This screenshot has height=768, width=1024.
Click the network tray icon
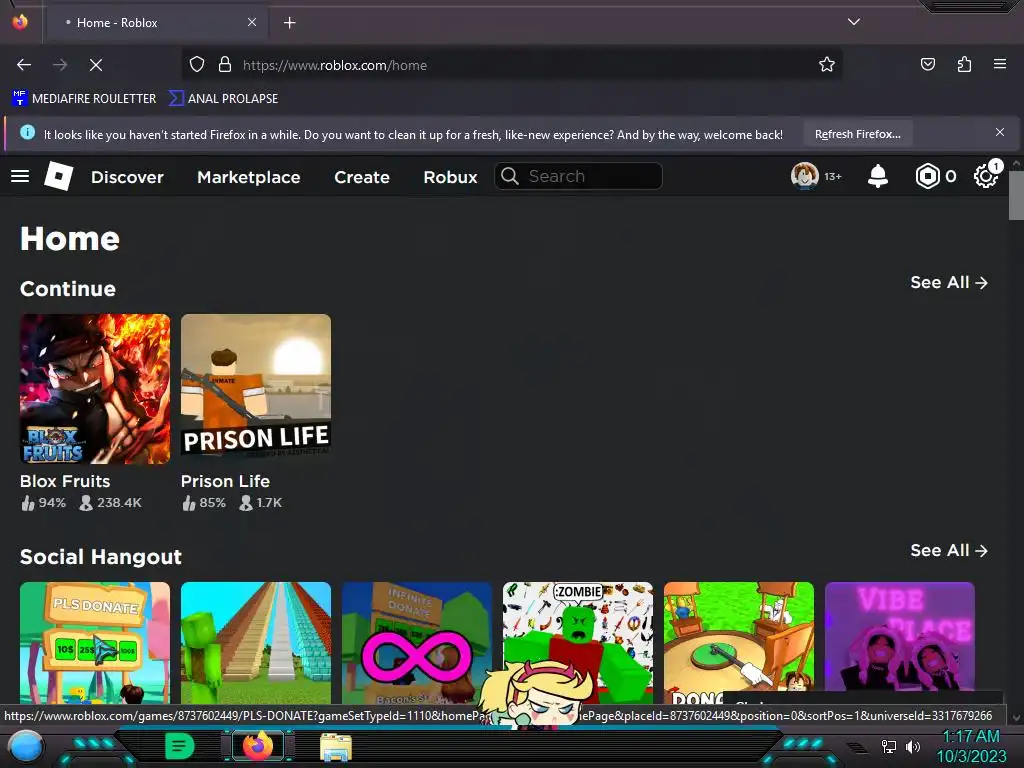(x=889, y=746)
